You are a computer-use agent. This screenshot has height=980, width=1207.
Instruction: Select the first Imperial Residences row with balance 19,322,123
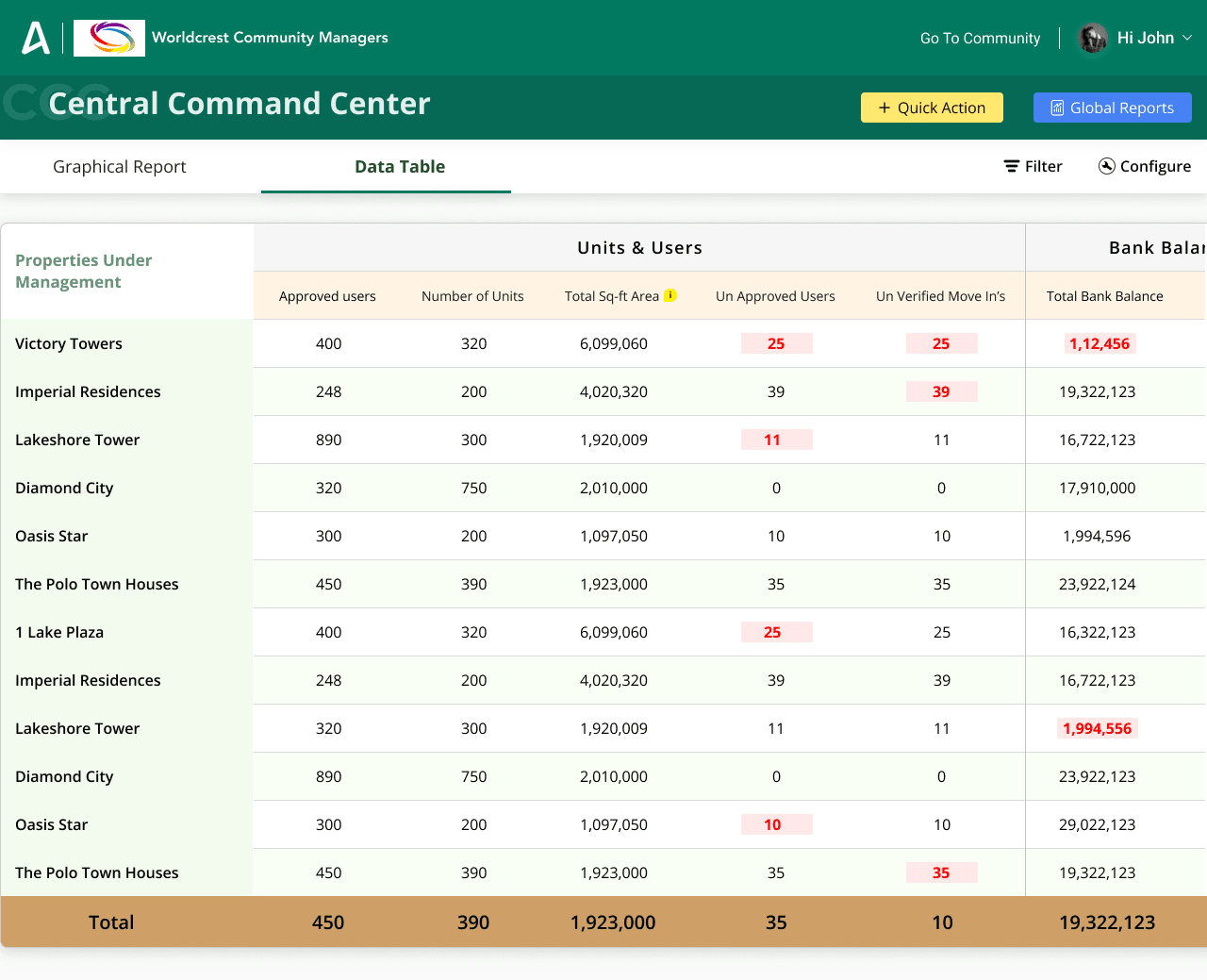[x=603, y=391]
